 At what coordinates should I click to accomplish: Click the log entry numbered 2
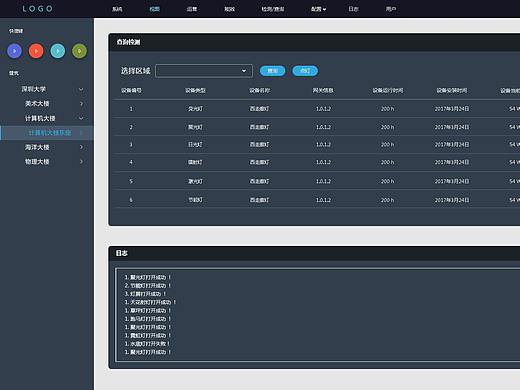coord(148,286)
